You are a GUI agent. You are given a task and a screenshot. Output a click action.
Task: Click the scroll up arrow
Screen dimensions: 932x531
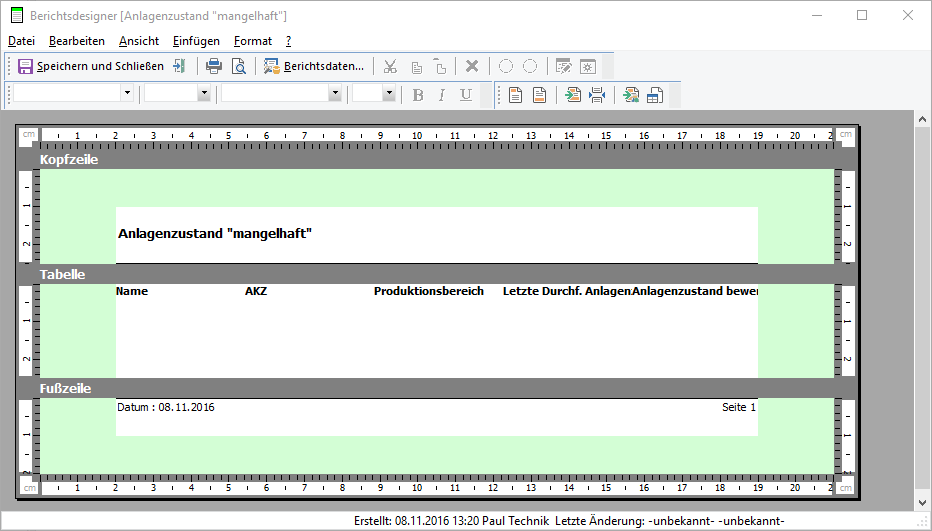(922, 120)
